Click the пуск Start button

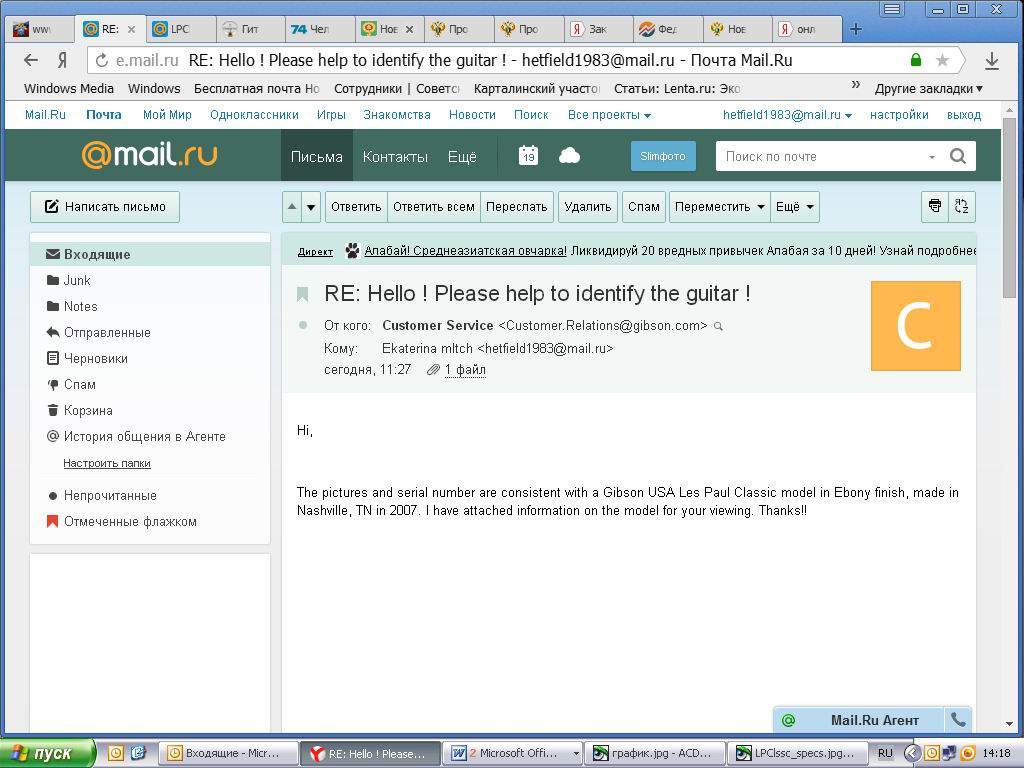click(x=46, y=753)
